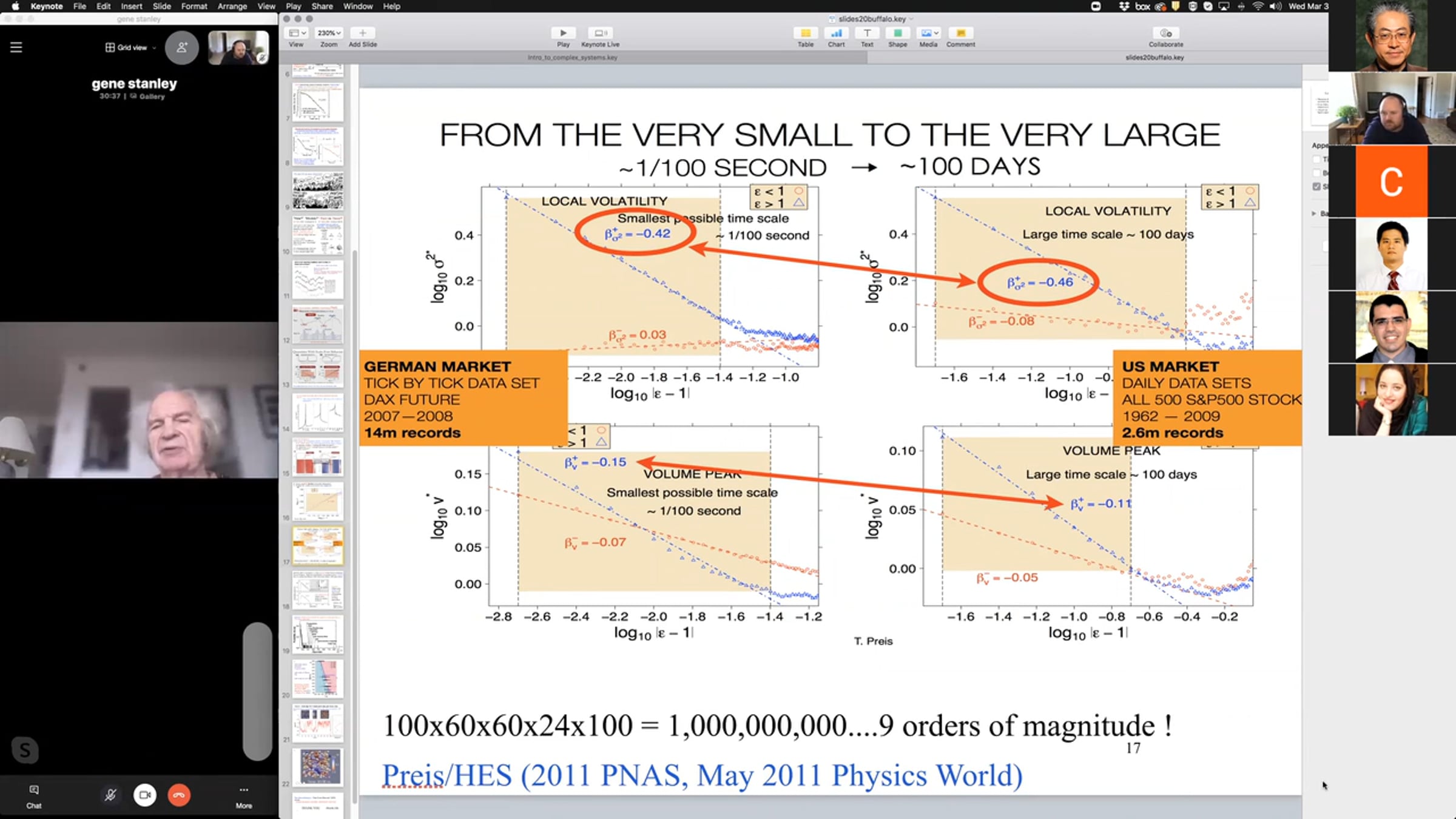This screenshot has height=819, width=1456.
Task: Click the Preis/HES citation text on the slide
Action: coord(703,775)
